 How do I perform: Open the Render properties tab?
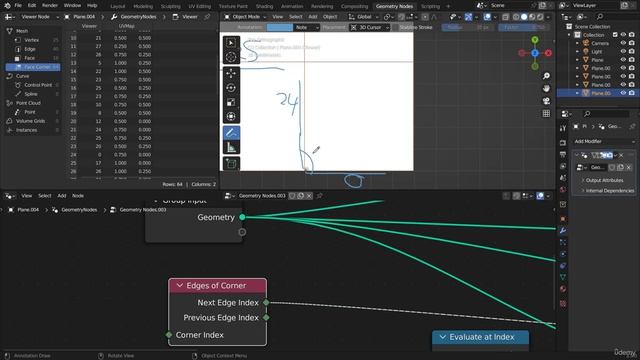tap(563, 143)
